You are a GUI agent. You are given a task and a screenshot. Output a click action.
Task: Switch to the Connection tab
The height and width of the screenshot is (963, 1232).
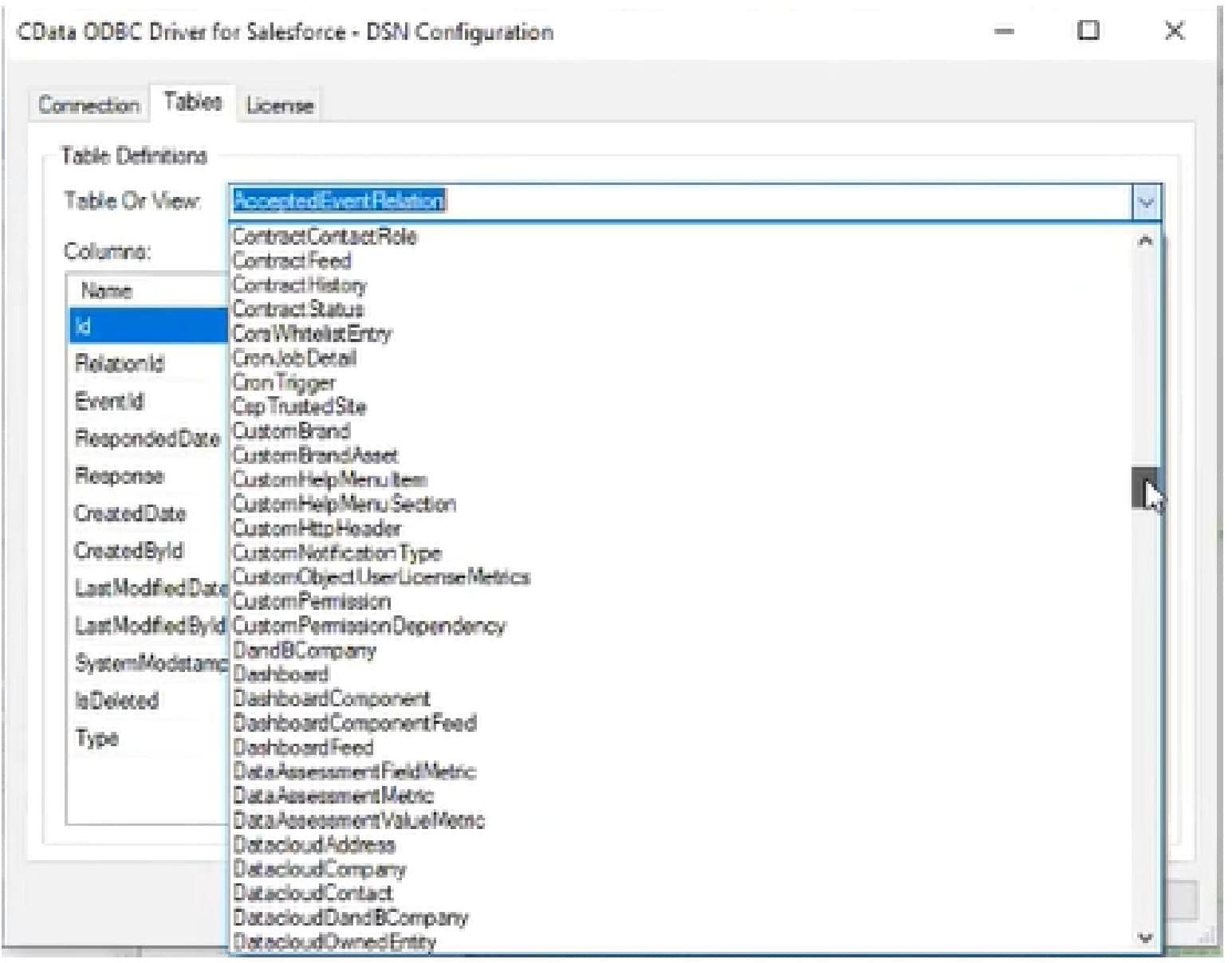click(89, 105)
